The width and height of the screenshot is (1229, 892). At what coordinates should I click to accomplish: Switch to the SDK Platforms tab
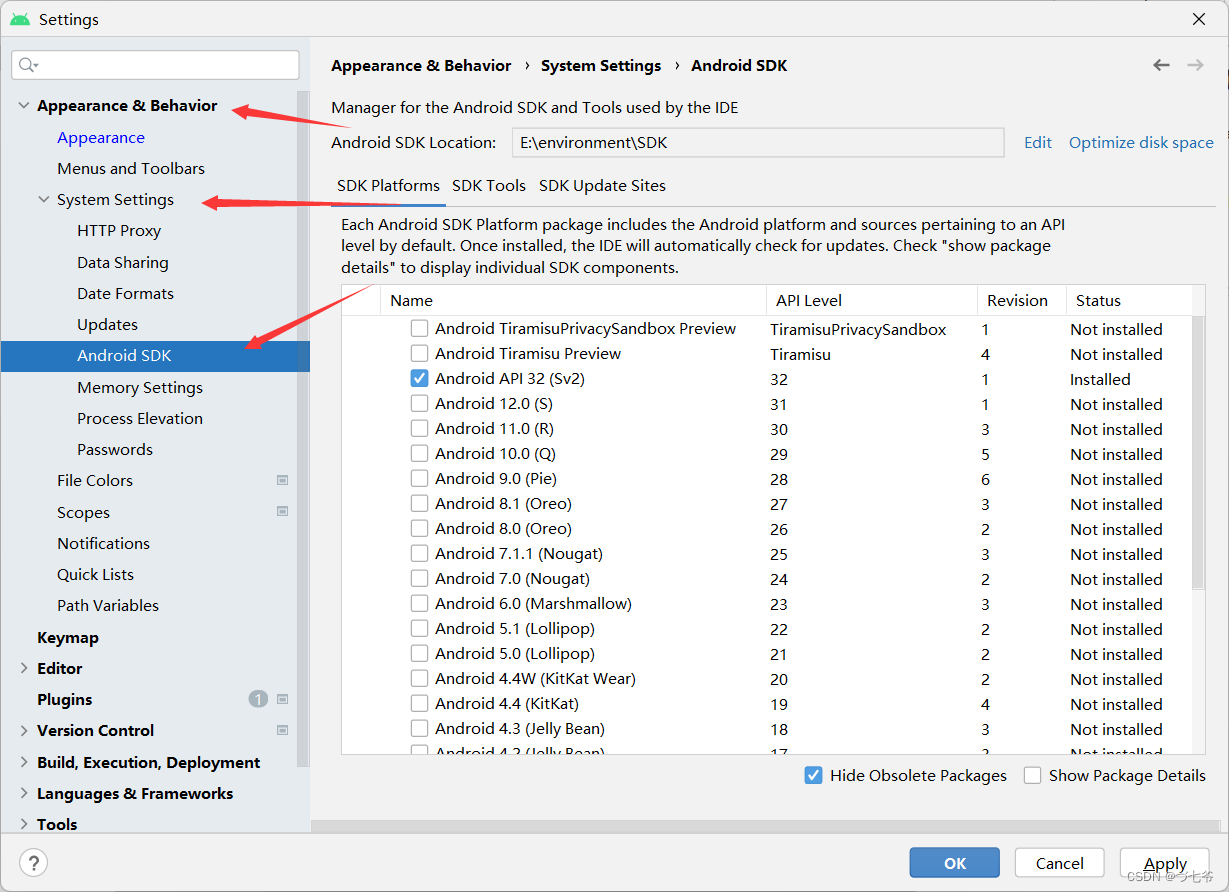[388, 186]
